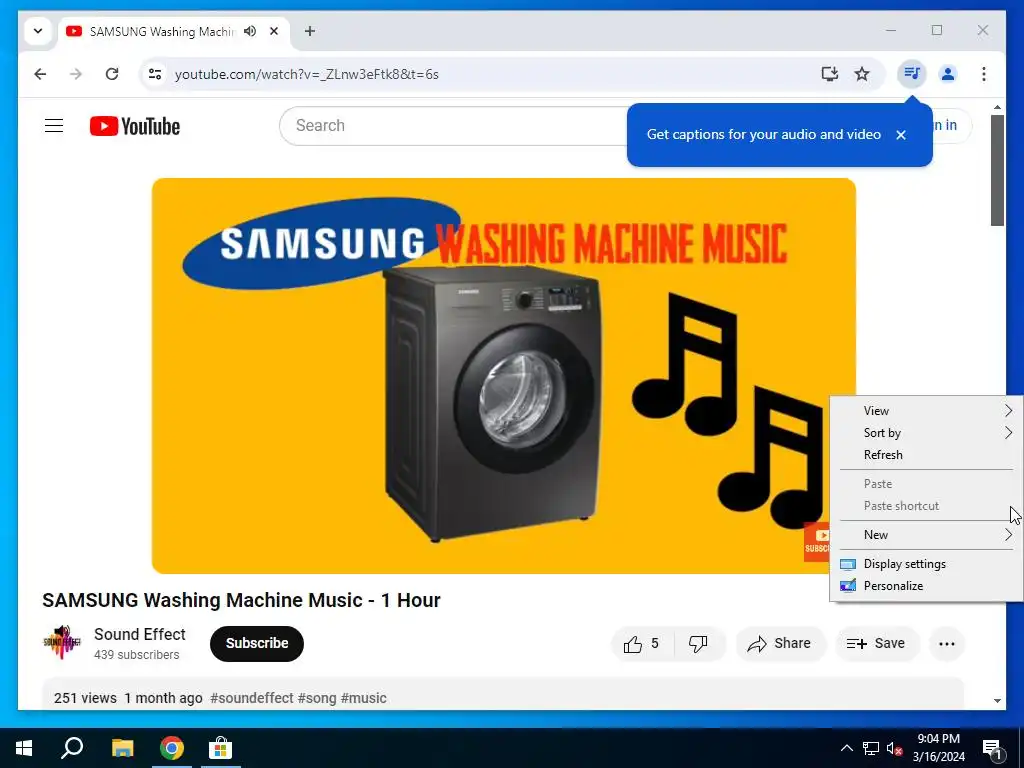Open Sound Effect channel avatar
Screen dimensions: 1024x768
(x=61, y=643)
